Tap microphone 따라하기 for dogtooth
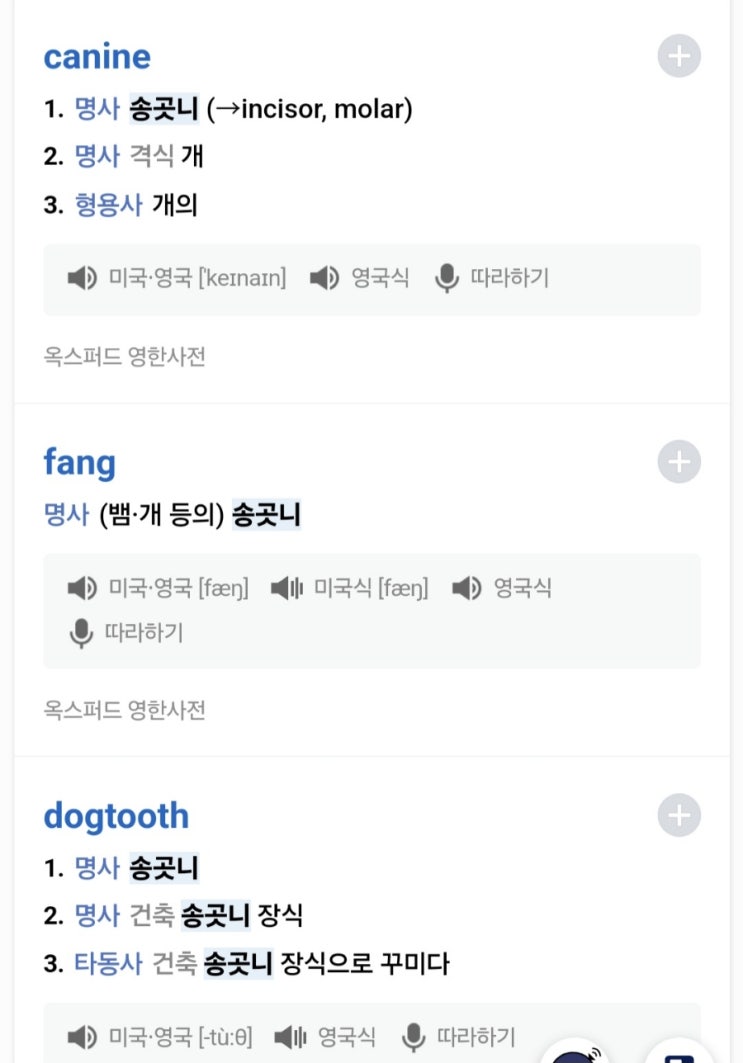The image size is (743, 1063). point(414,1036)
